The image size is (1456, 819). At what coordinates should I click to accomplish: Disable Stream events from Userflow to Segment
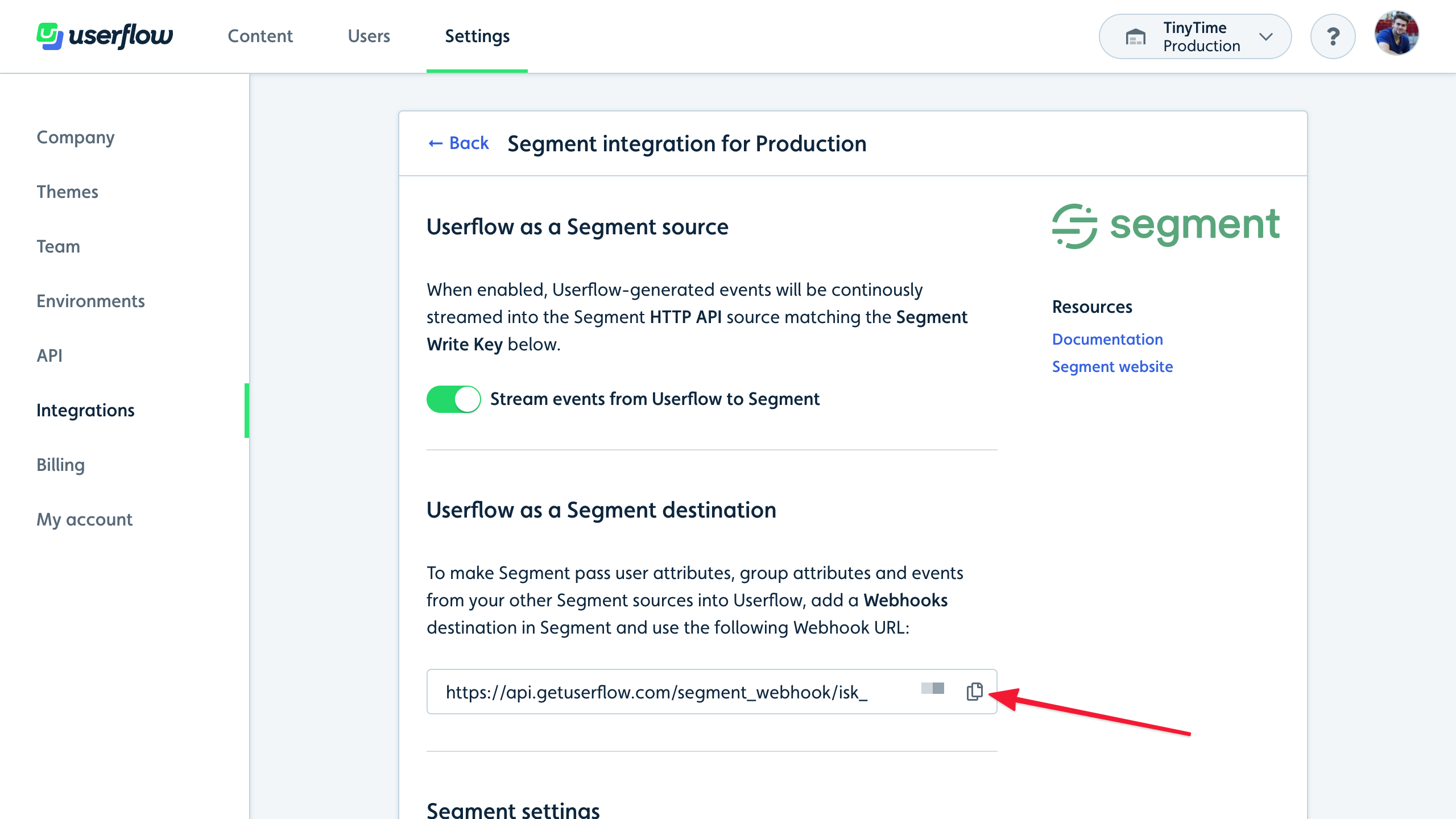(x=453, y=399)
